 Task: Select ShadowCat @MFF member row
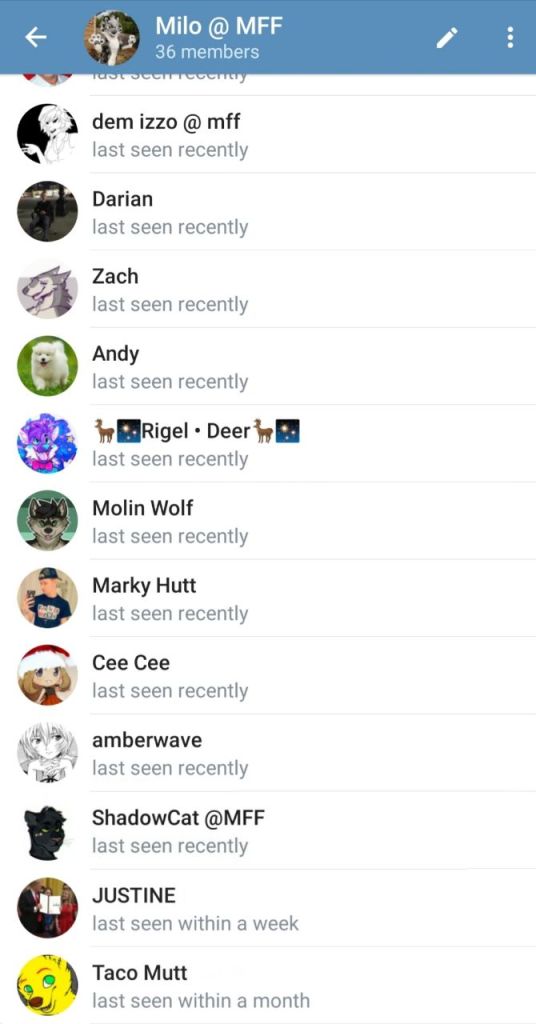(268, 830)
